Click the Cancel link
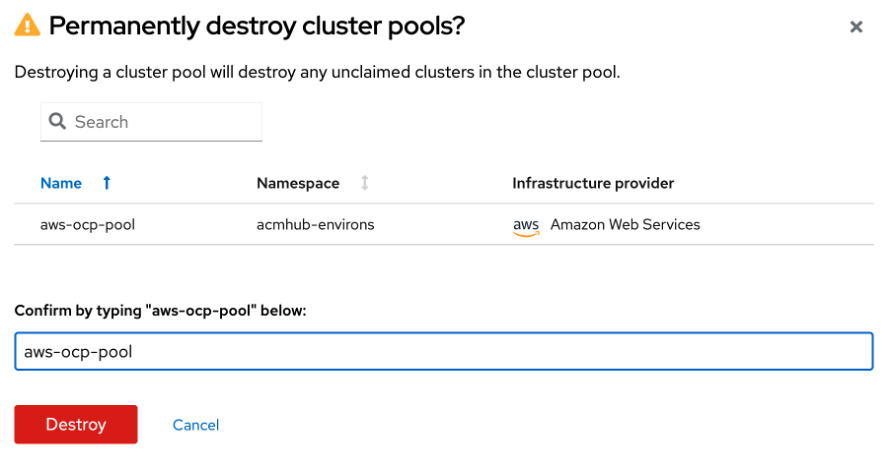Image resolution: width=890 pixels, height=468 pixels. coord(196,425)
